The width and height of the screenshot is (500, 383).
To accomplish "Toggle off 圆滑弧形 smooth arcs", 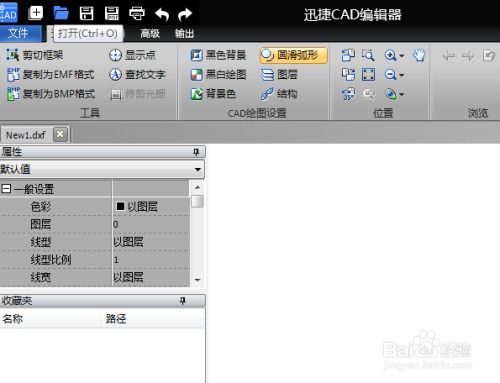I will tap(293, 55).
